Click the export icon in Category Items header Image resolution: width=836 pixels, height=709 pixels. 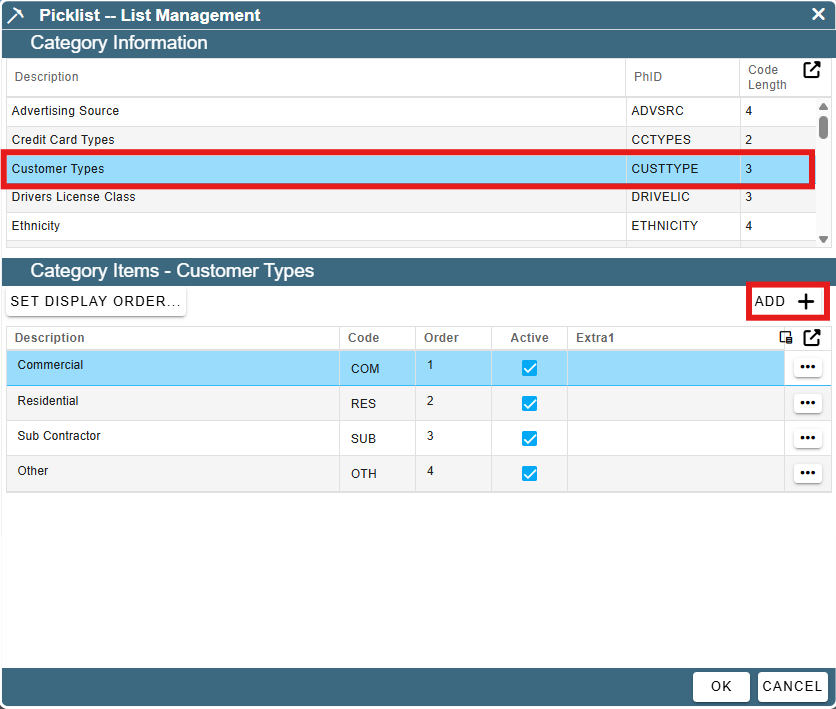coord(811,337)
